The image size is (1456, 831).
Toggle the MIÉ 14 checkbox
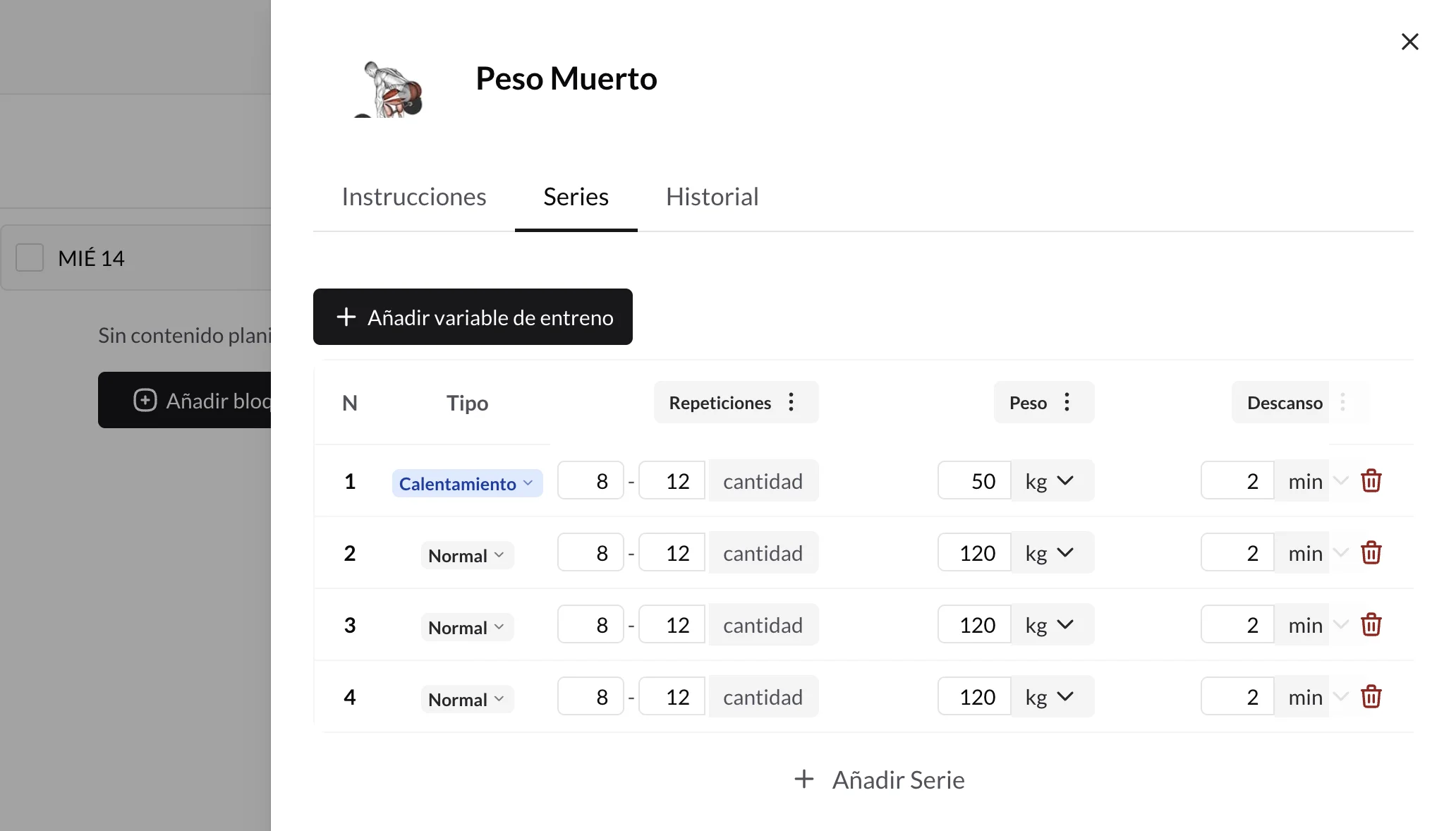[x=30, y=258]
